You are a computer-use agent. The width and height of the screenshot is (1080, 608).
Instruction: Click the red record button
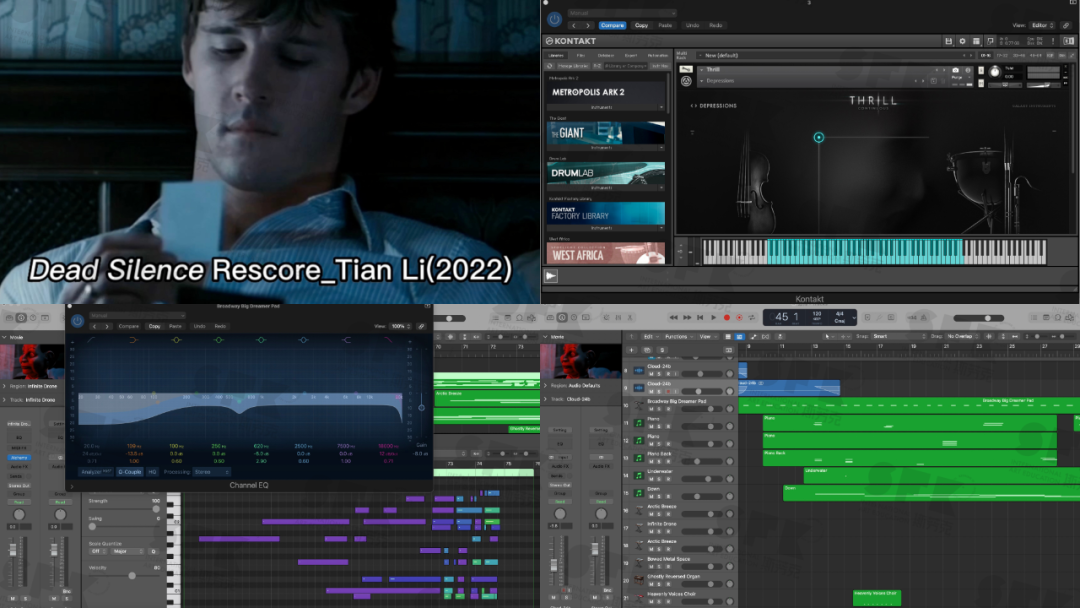(x=726, y=317)
